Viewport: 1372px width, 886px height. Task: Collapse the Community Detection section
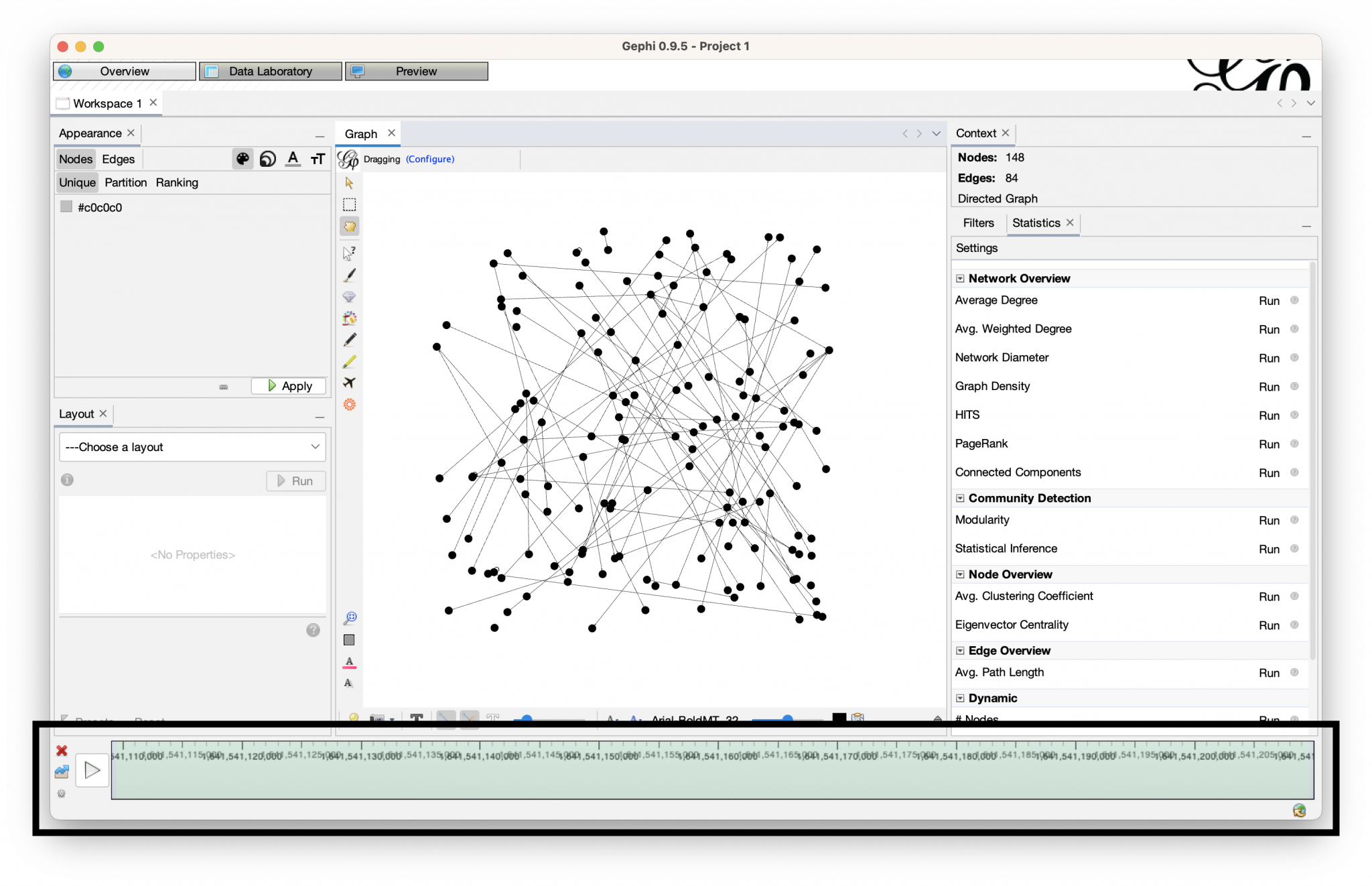coord(961,498)
